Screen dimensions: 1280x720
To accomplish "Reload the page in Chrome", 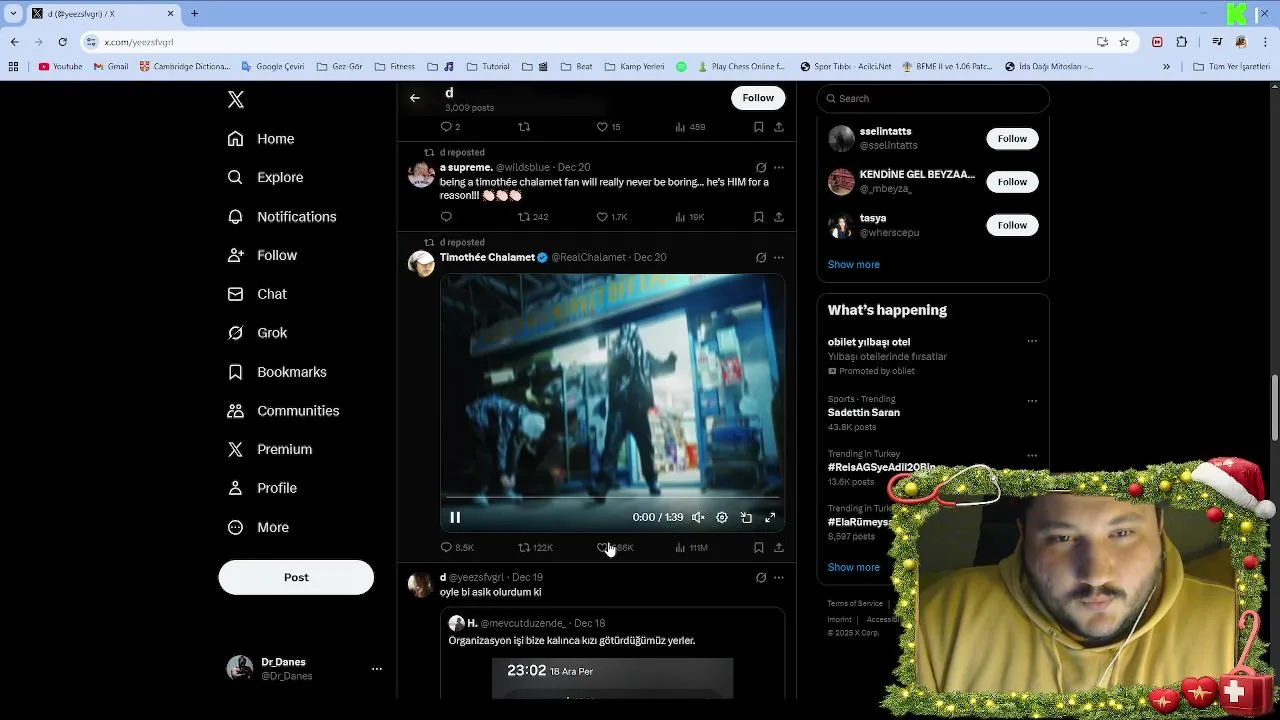I will [62, 42].
